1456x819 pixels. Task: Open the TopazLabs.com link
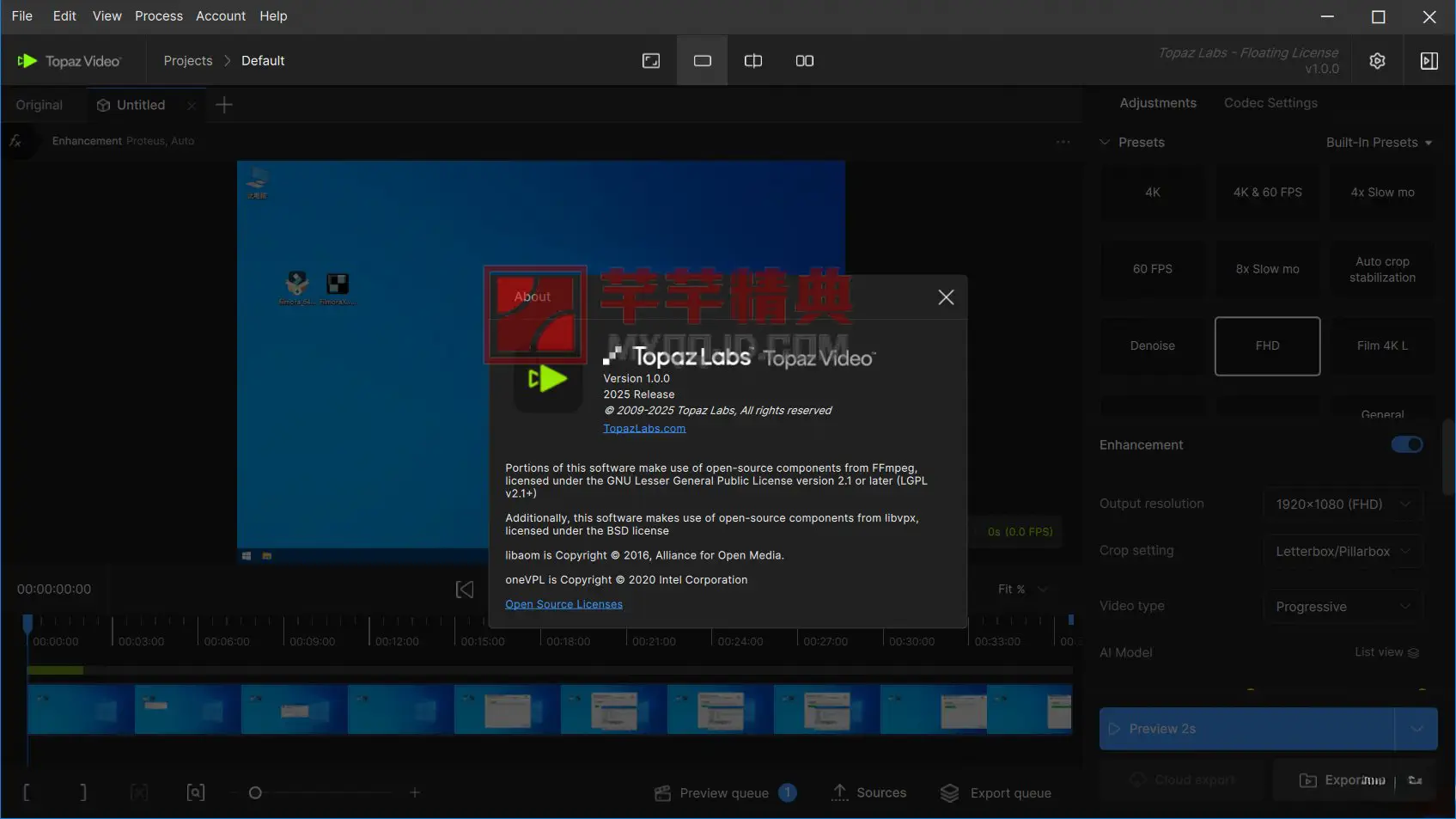644,428
